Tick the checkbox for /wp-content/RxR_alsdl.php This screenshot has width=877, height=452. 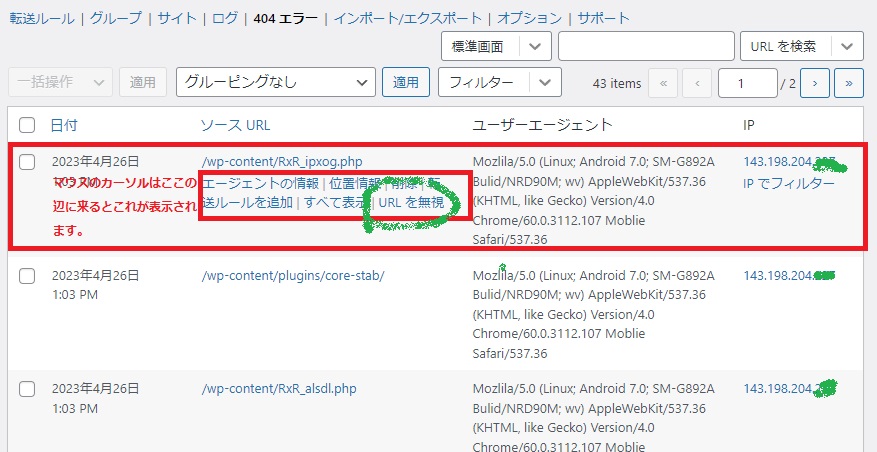[x=28, y=388]
